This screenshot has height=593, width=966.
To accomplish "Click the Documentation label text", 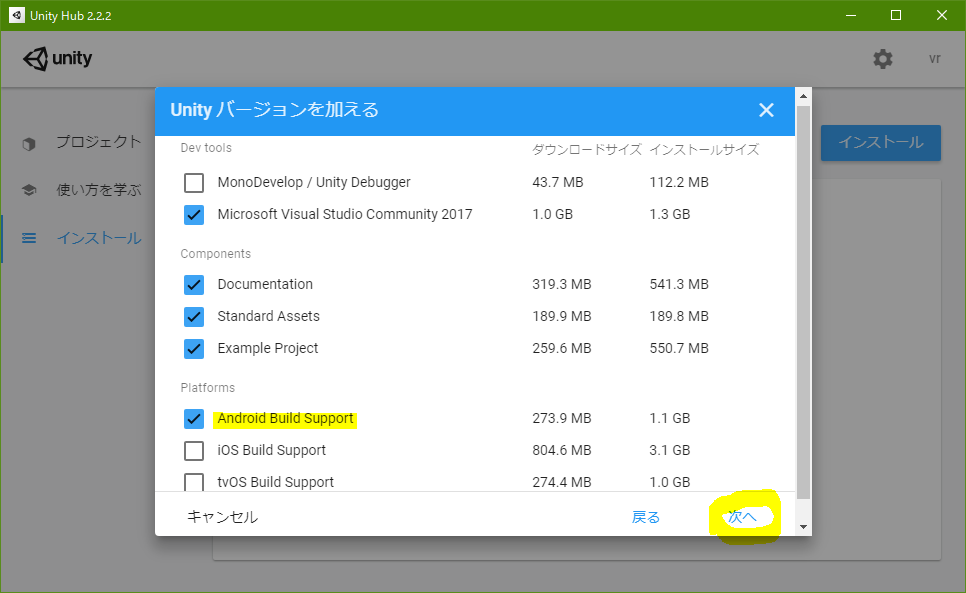I will click(265, 284).
